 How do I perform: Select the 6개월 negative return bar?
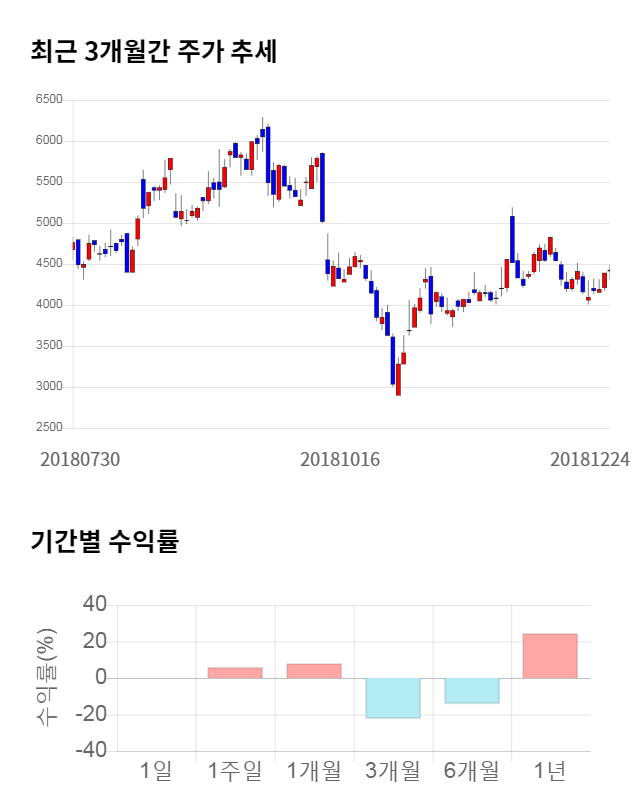(472, 691)
